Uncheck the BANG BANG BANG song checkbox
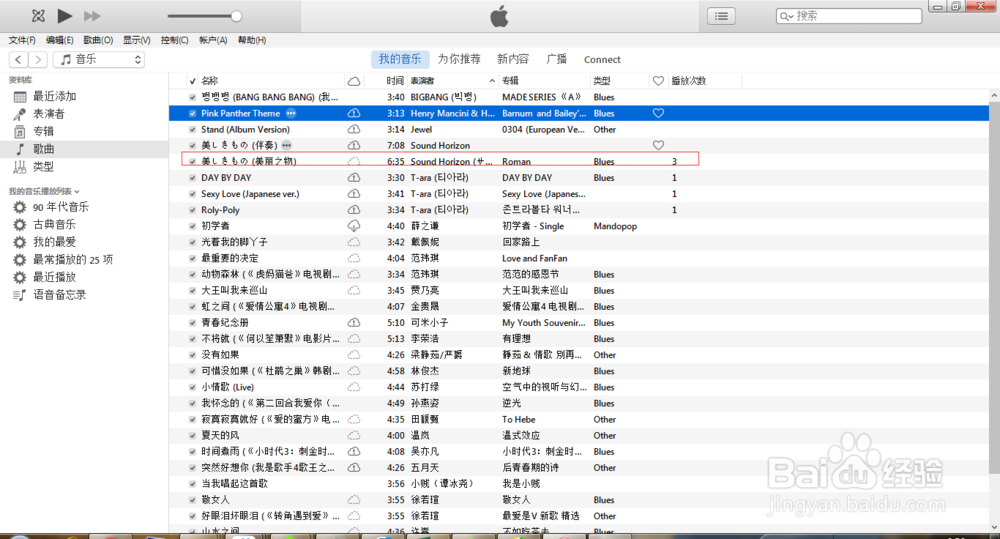The image size is (1000, 539). [192, 98]
